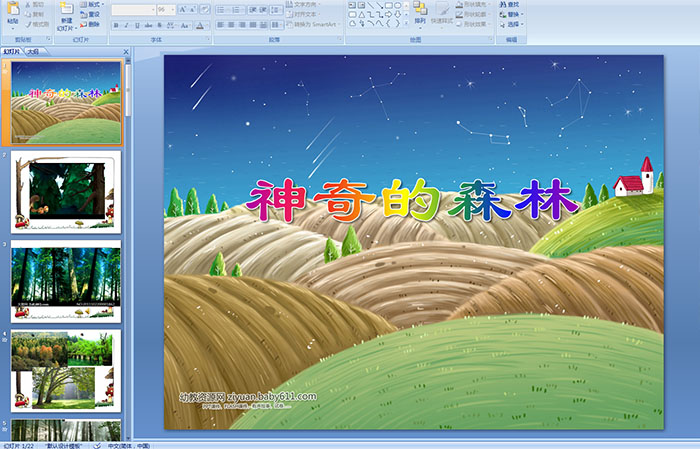The height and width of the screenshot is (449, 700).
Task: Click the Quick Styles (快速样式) button
Action: click(x=442, y=13)
